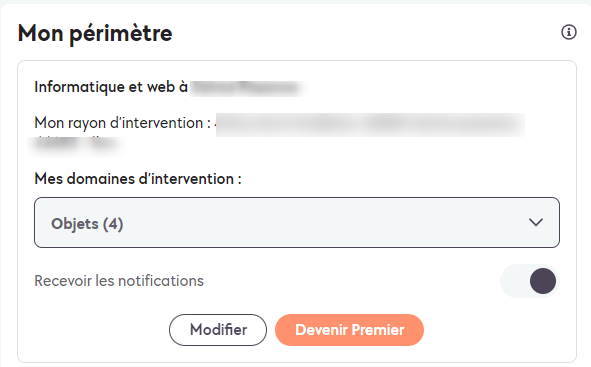The height and width of the screenshot is (367, 591).
Task: Click the blurred city name after web à
Action: pos(249,88)
